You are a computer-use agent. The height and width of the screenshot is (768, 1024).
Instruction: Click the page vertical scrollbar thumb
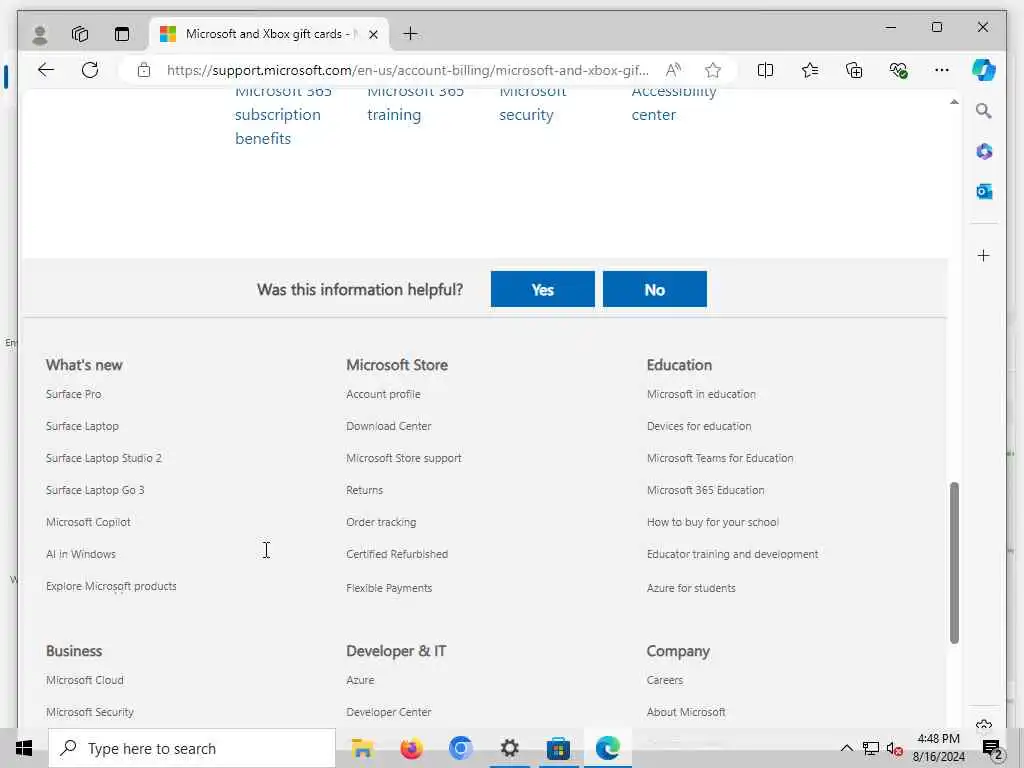953,563
